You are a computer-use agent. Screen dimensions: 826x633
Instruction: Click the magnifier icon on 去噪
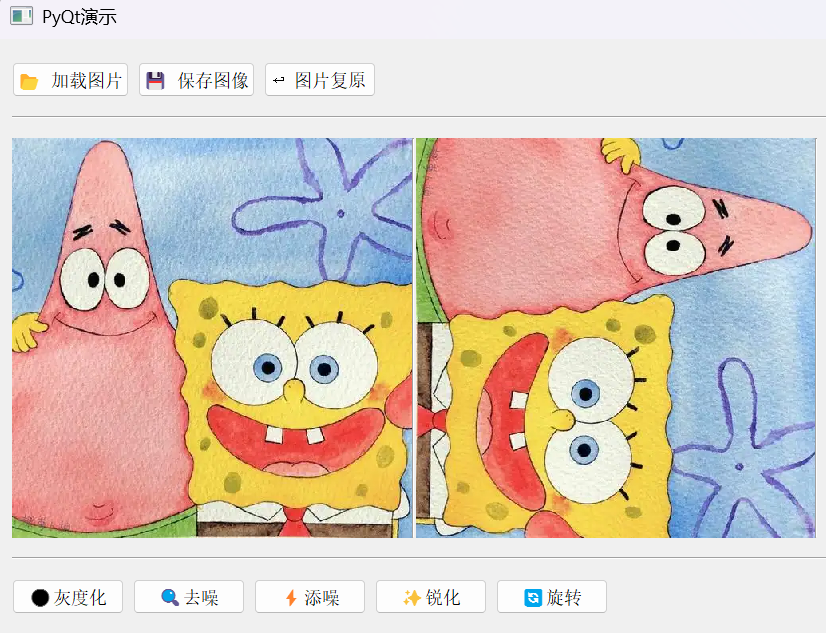tap(170, 597)
